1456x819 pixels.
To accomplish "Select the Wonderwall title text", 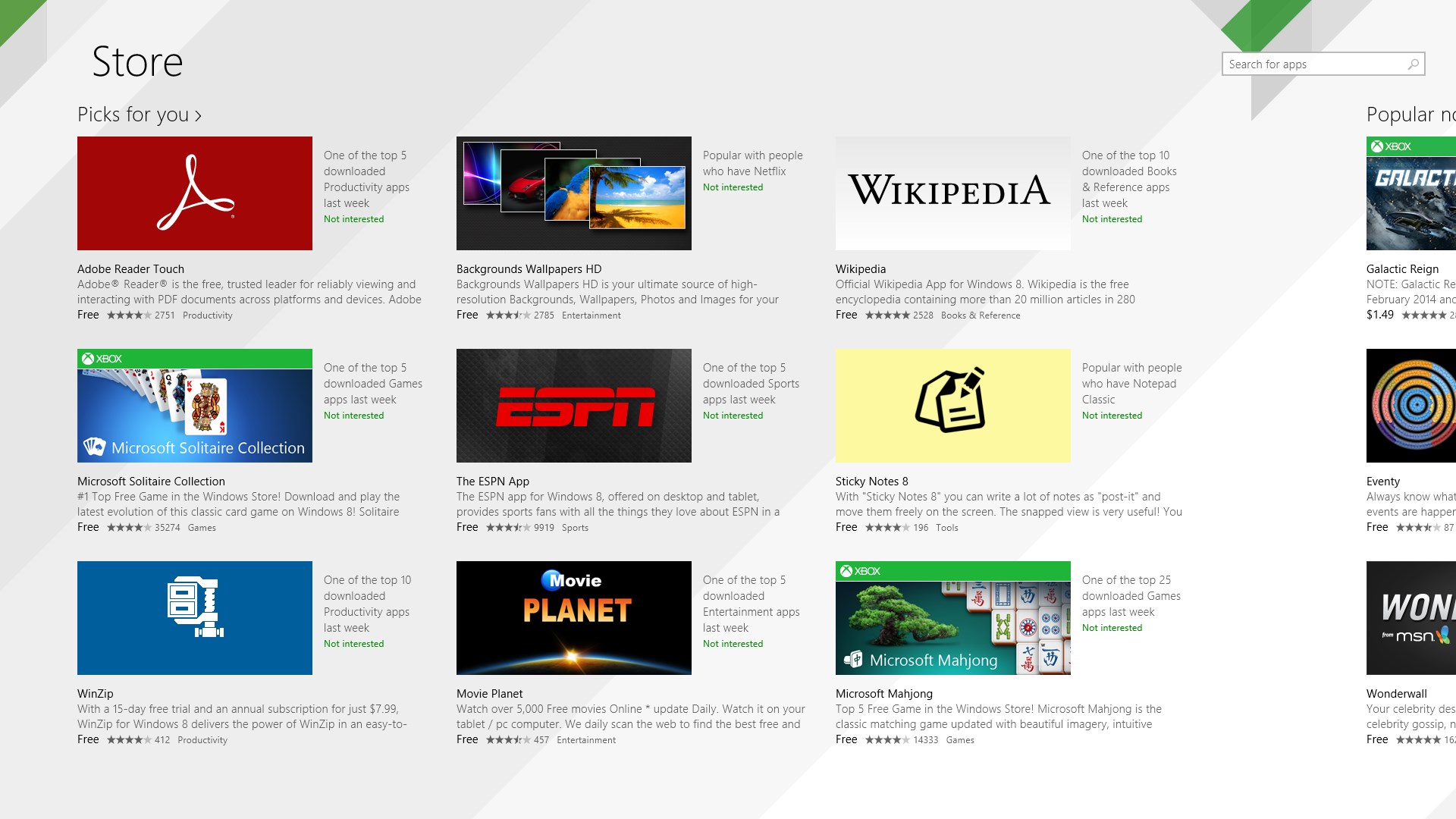I will (1397, 694).
